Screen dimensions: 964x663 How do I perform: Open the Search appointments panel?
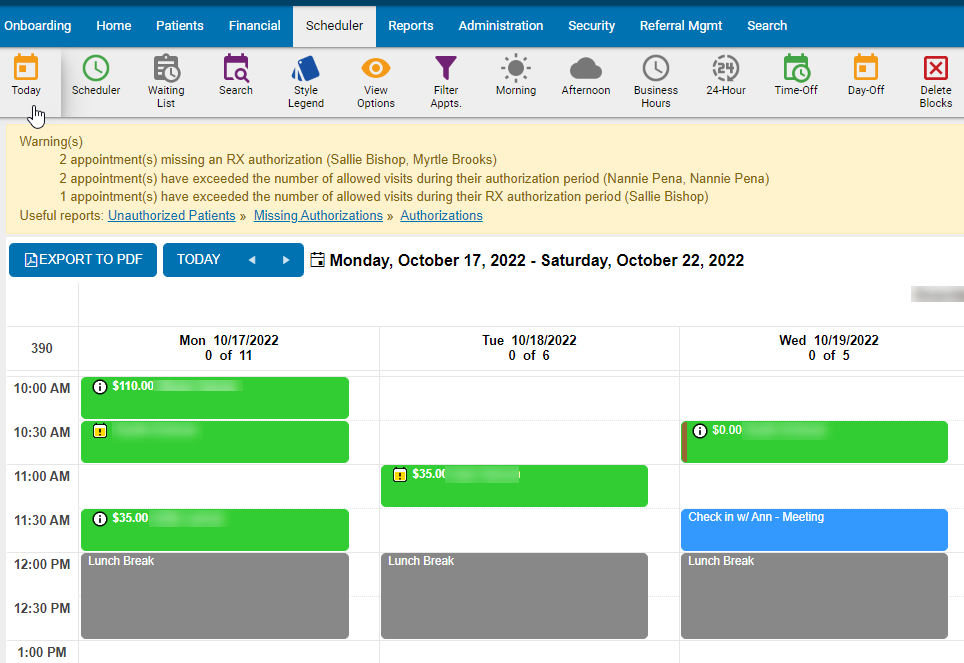pyautogui.click(x=235, y=80)
